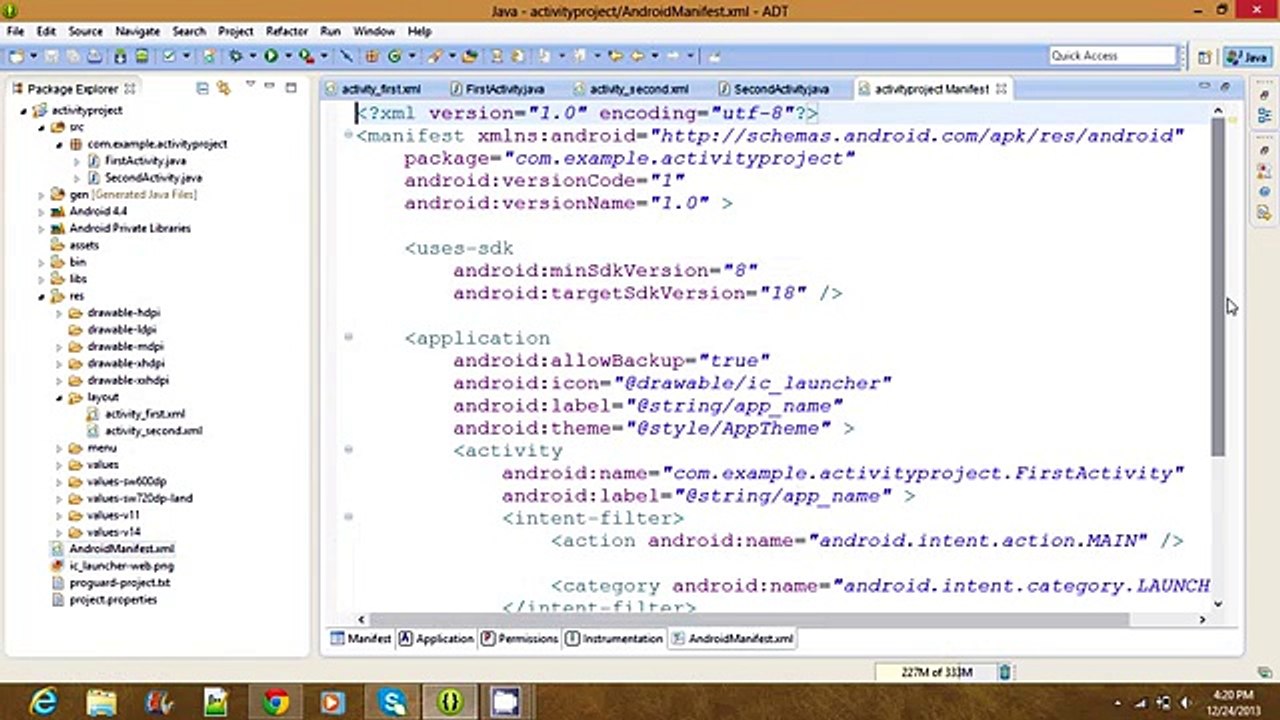The height and width of the screenshot is (720, 1280).
Task: Collapse the activityproject root node
Action: tap(24, 110)
